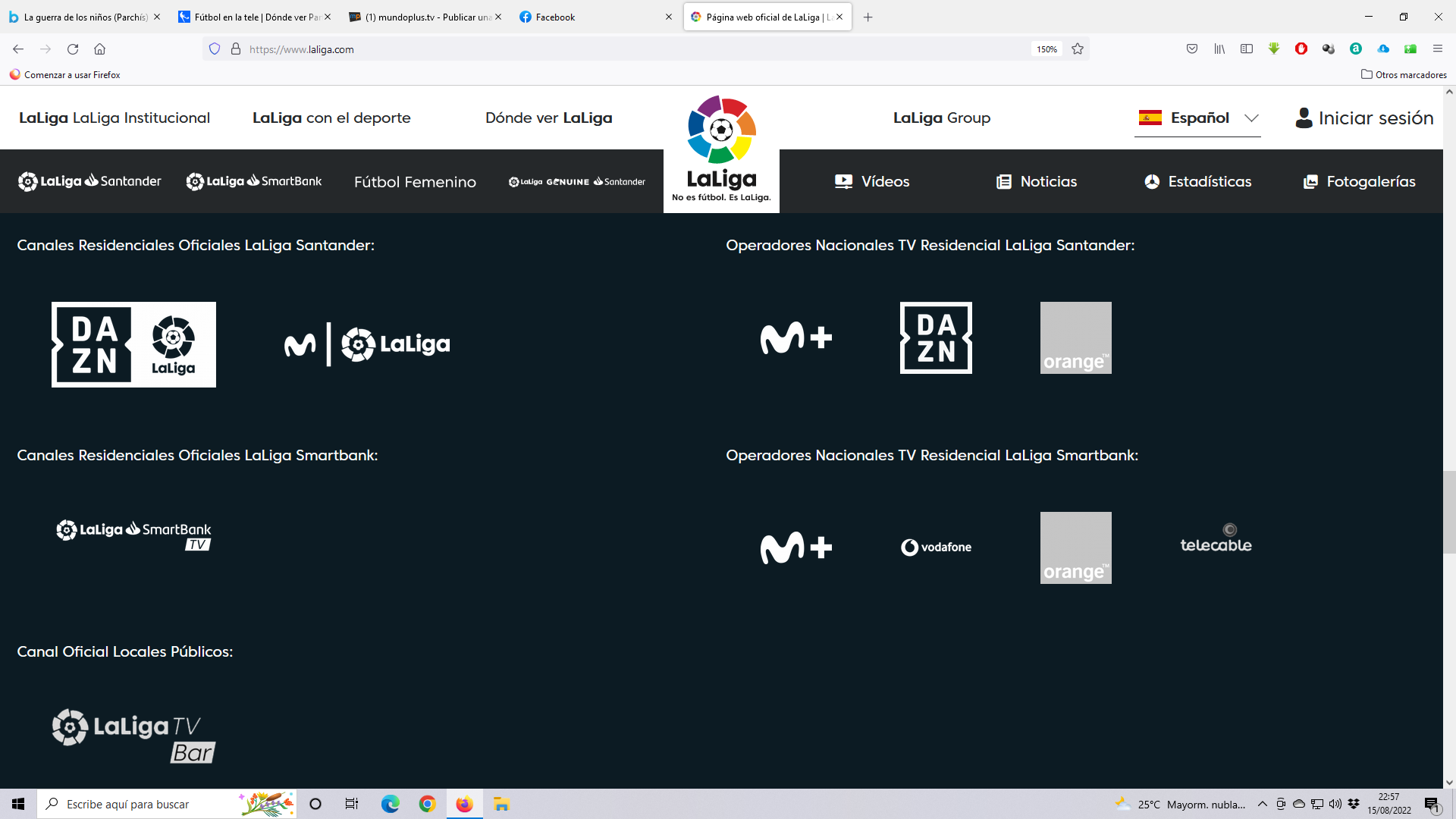Open the 150% zoom level indicator
The image size is (1456, 819).
click(1047, 49)
